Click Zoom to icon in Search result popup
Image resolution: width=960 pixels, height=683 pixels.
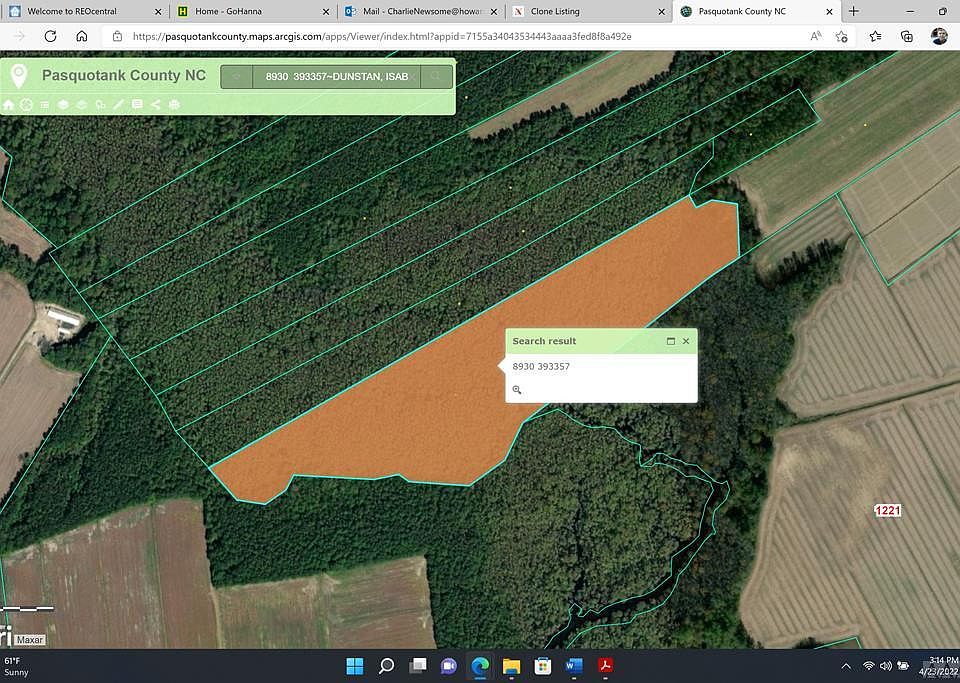point(517,390)
